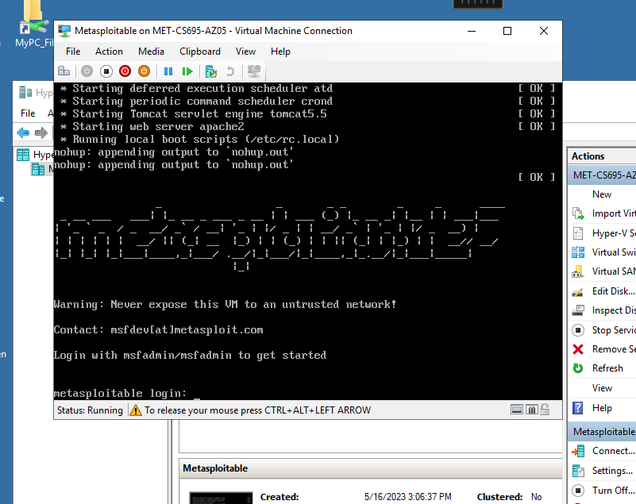Click the red Shut Down icon
Viewport: 636px width, 504px height.
(125, 71)
